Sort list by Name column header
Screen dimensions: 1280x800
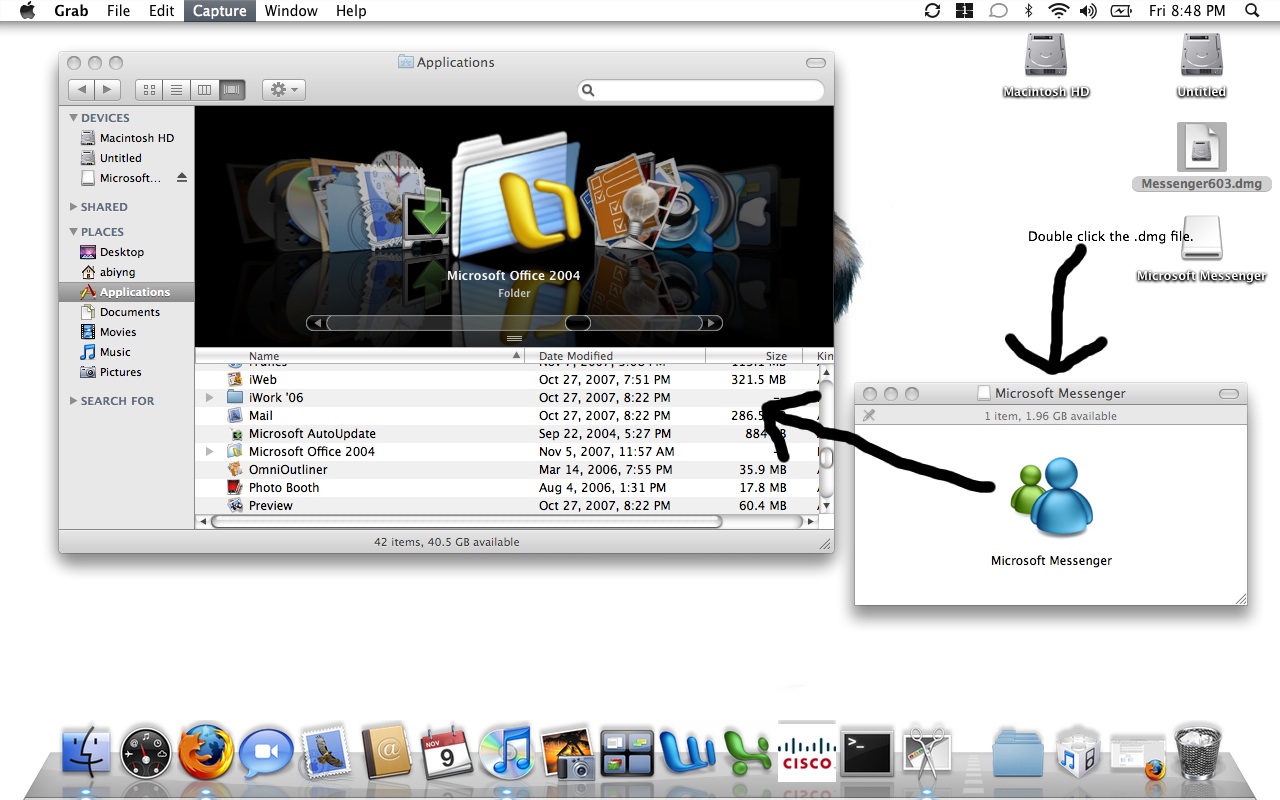pos(360,356)
